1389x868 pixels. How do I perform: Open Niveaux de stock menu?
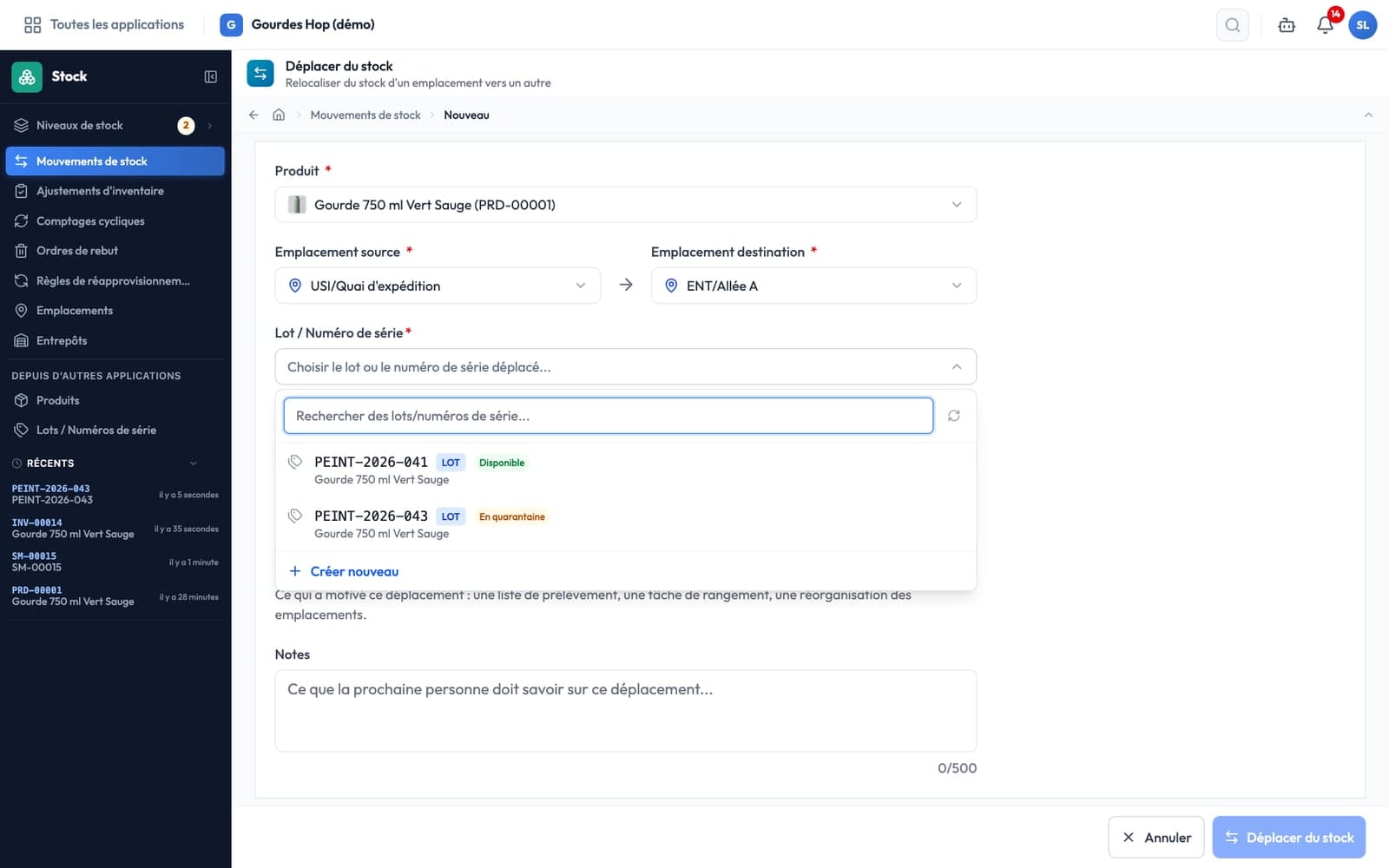(115, 126)
